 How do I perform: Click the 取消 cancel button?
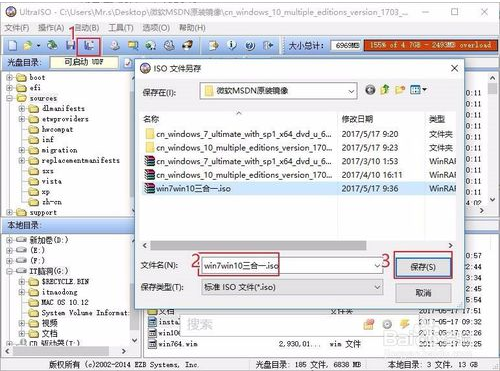click(423, 293)
